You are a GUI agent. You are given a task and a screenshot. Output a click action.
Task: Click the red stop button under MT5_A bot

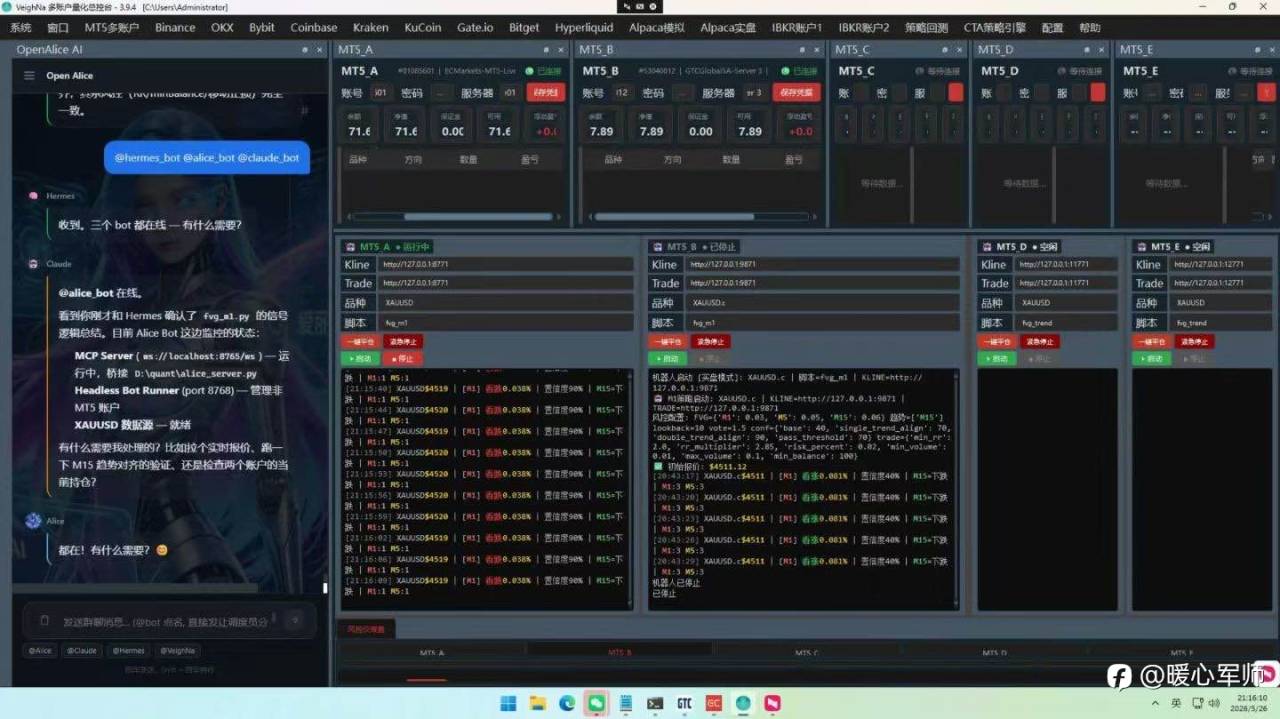[403, 358]
